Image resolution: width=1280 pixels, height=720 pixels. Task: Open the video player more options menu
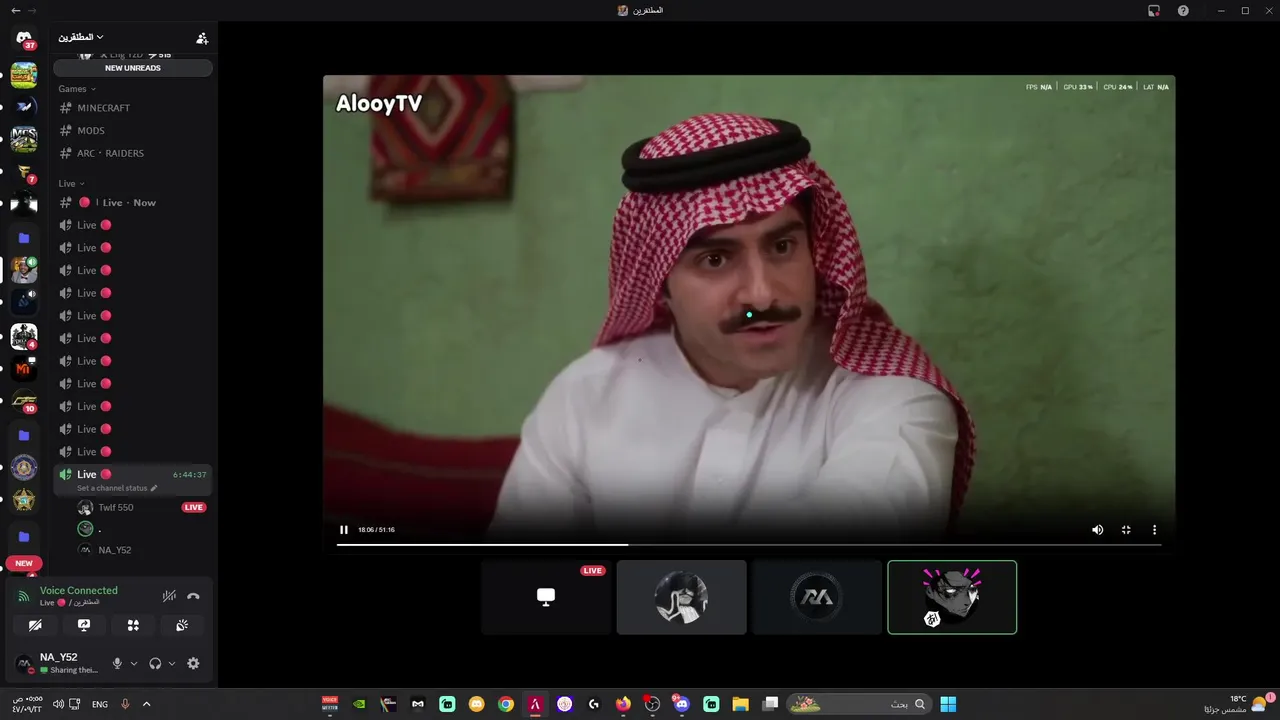pyautogui.click(x=1154, y=530)
